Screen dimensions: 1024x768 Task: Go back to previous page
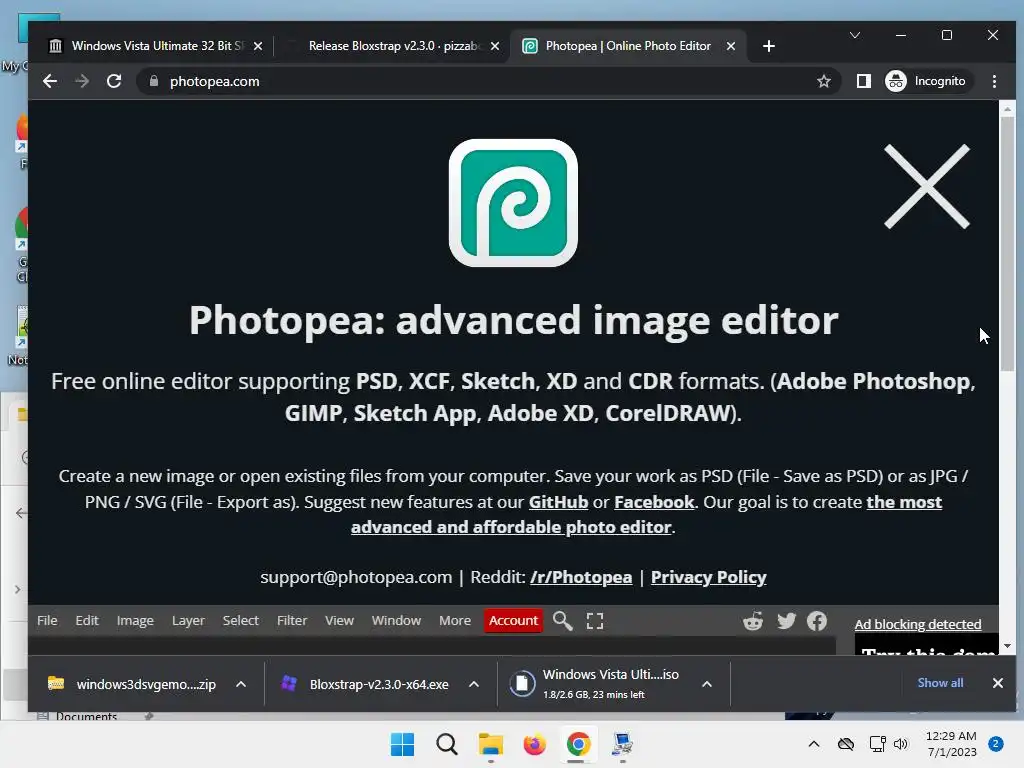click(50, 81)
